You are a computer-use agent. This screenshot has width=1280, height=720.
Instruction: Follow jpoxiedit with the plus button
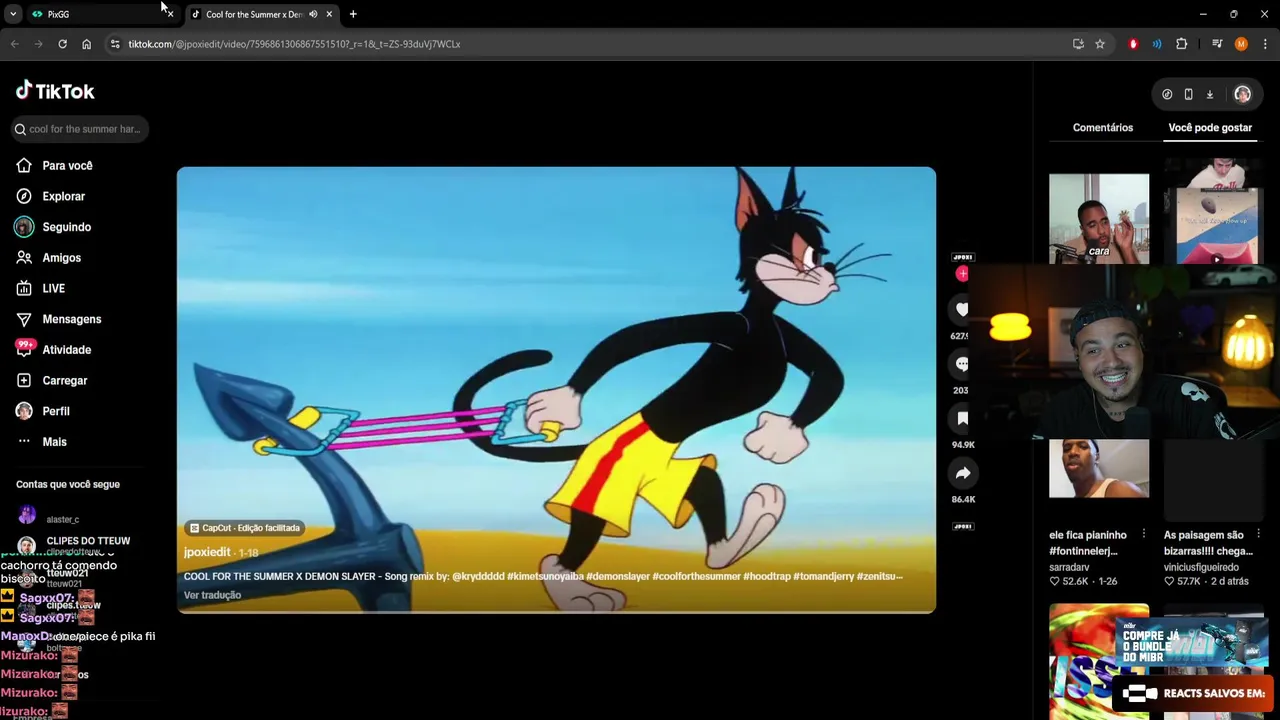pos(962,273)
